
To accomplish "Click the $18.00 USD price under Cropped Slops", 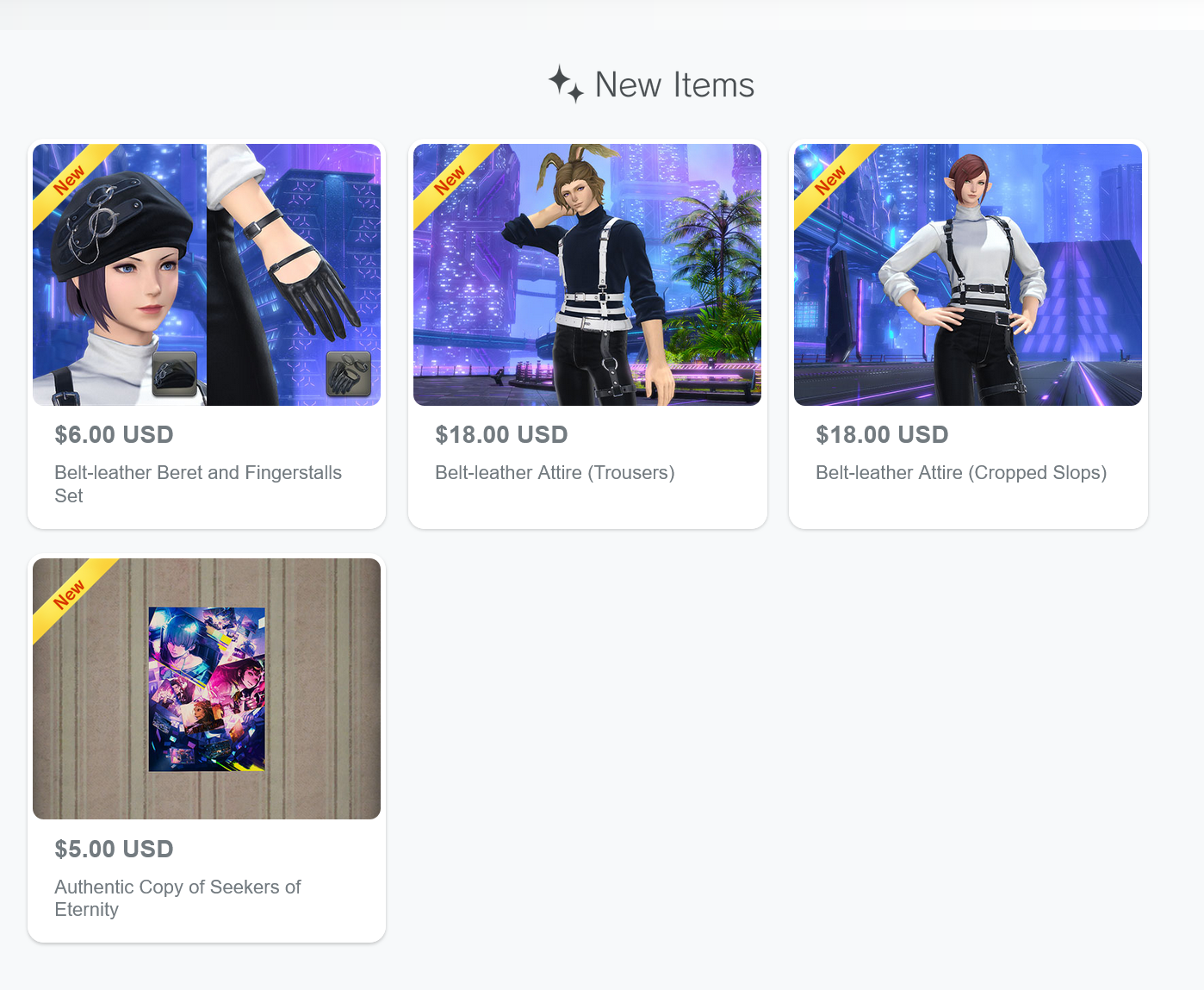I will (882, 435).
